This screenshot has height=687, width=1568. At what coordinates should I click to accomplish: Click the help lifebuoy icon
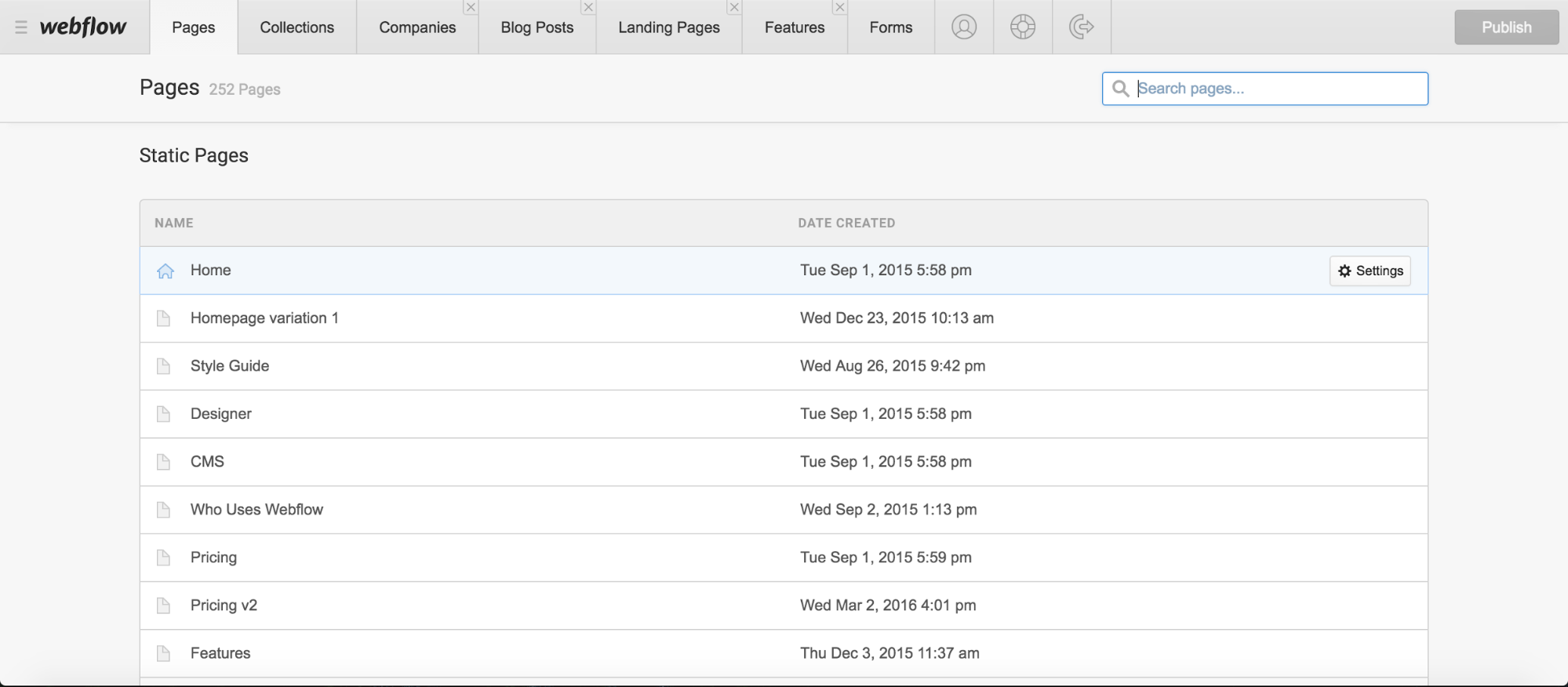(x=1022, y=27)
